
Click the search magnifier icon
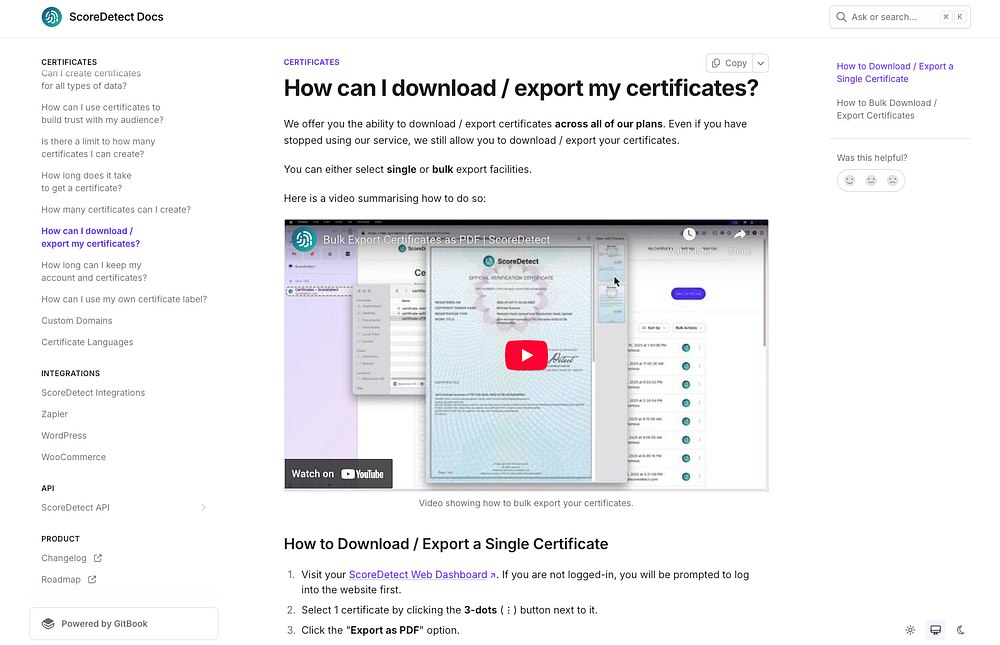(x=841, y=17)
